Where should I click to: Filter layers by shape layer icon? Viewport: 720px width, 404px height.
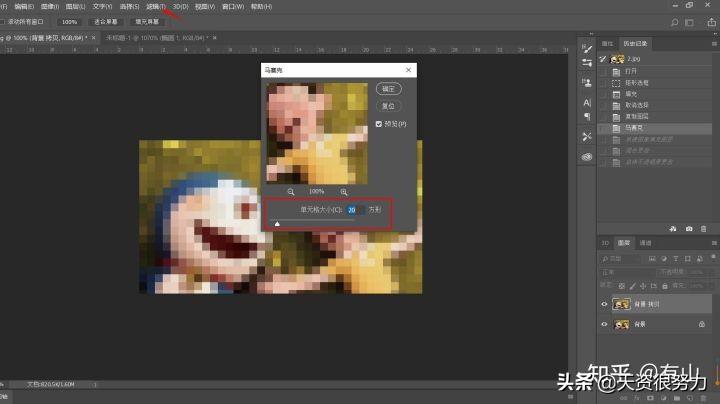click(x=687, y=259)
